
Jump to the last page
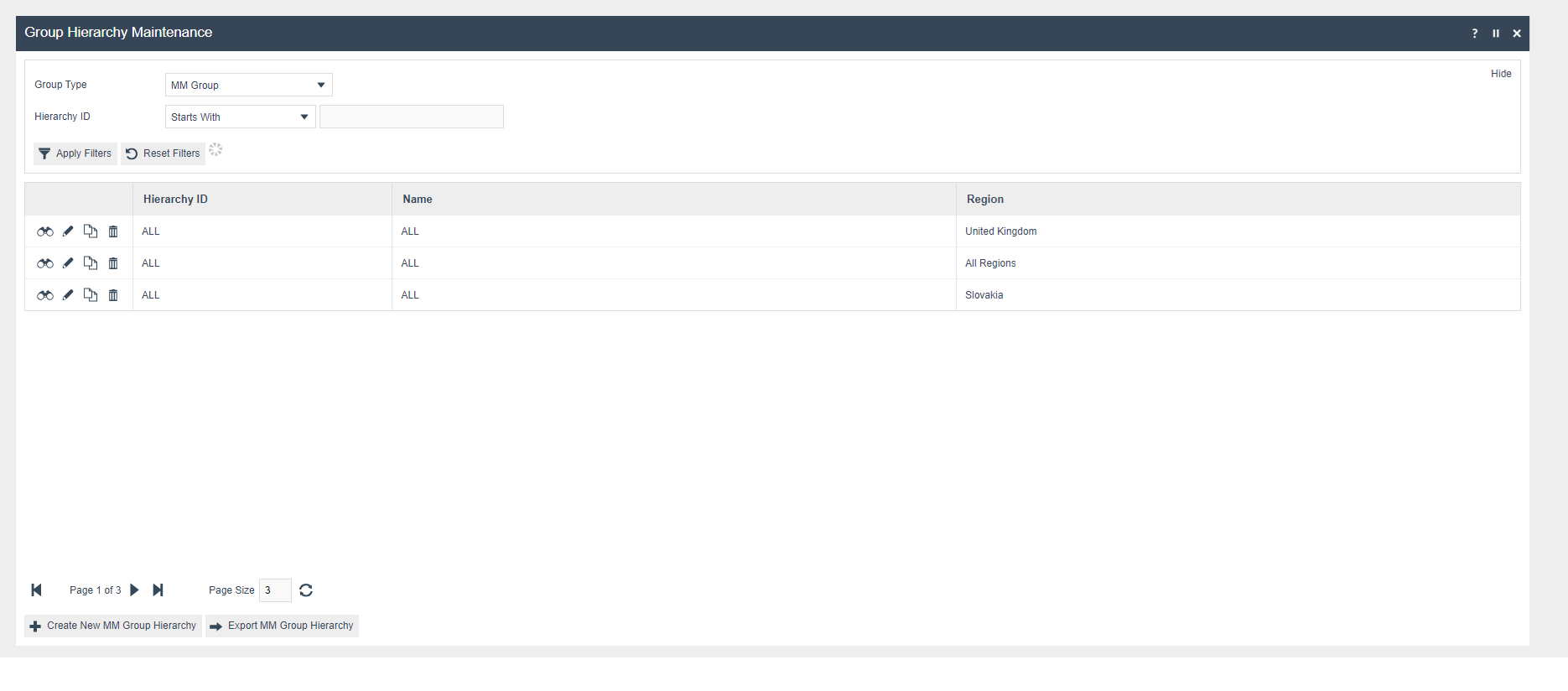[x=158, y=590]
